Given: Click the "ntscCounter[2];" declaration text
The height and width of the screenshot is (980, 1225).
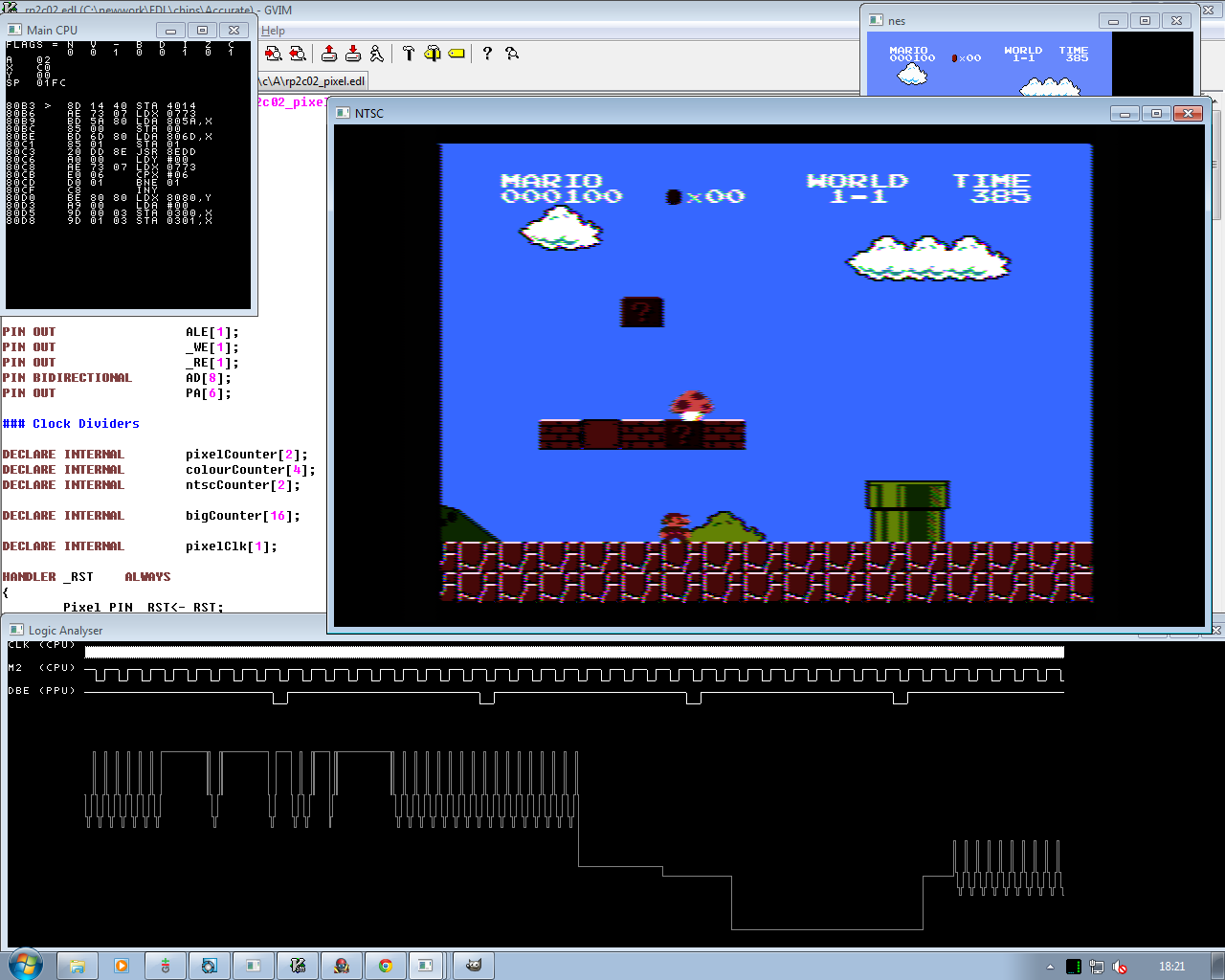Looking at the screenshot, I should point(243,485).
